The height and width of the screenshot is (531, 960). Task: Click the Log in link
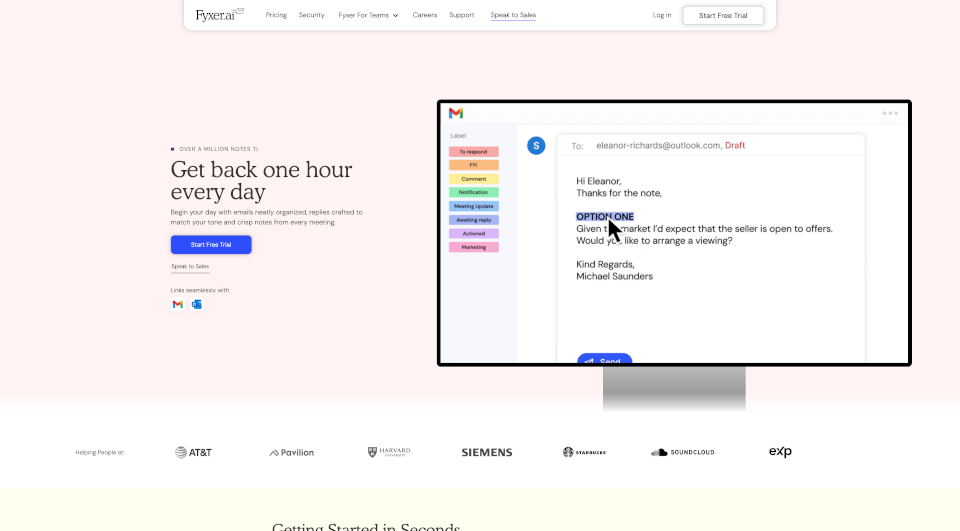[x=662, y=15]
